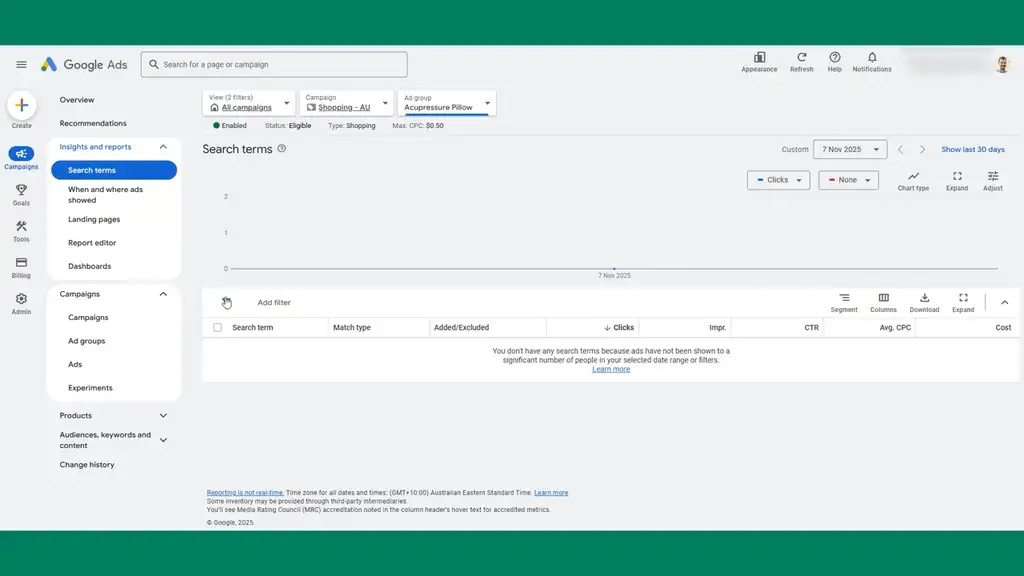1024x576 pixels.
Task: Open the Goals trophy icon
Action: [x=21, y=190]
